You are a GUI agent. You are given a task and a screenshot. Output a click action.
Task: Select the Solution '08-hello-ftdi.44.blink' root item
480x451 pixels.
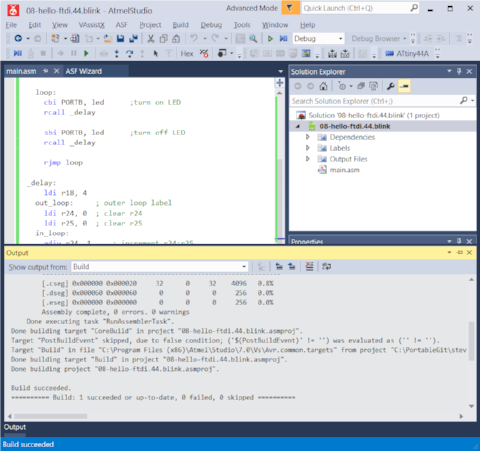coord(374,115)
